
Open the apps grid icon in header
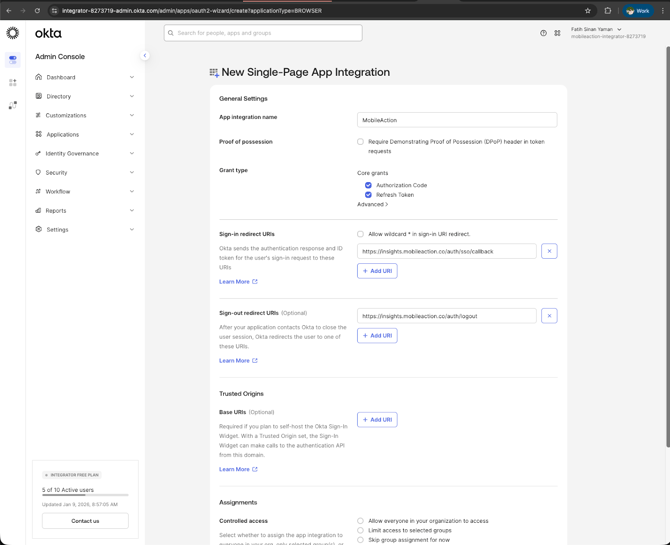pos(557,33)
